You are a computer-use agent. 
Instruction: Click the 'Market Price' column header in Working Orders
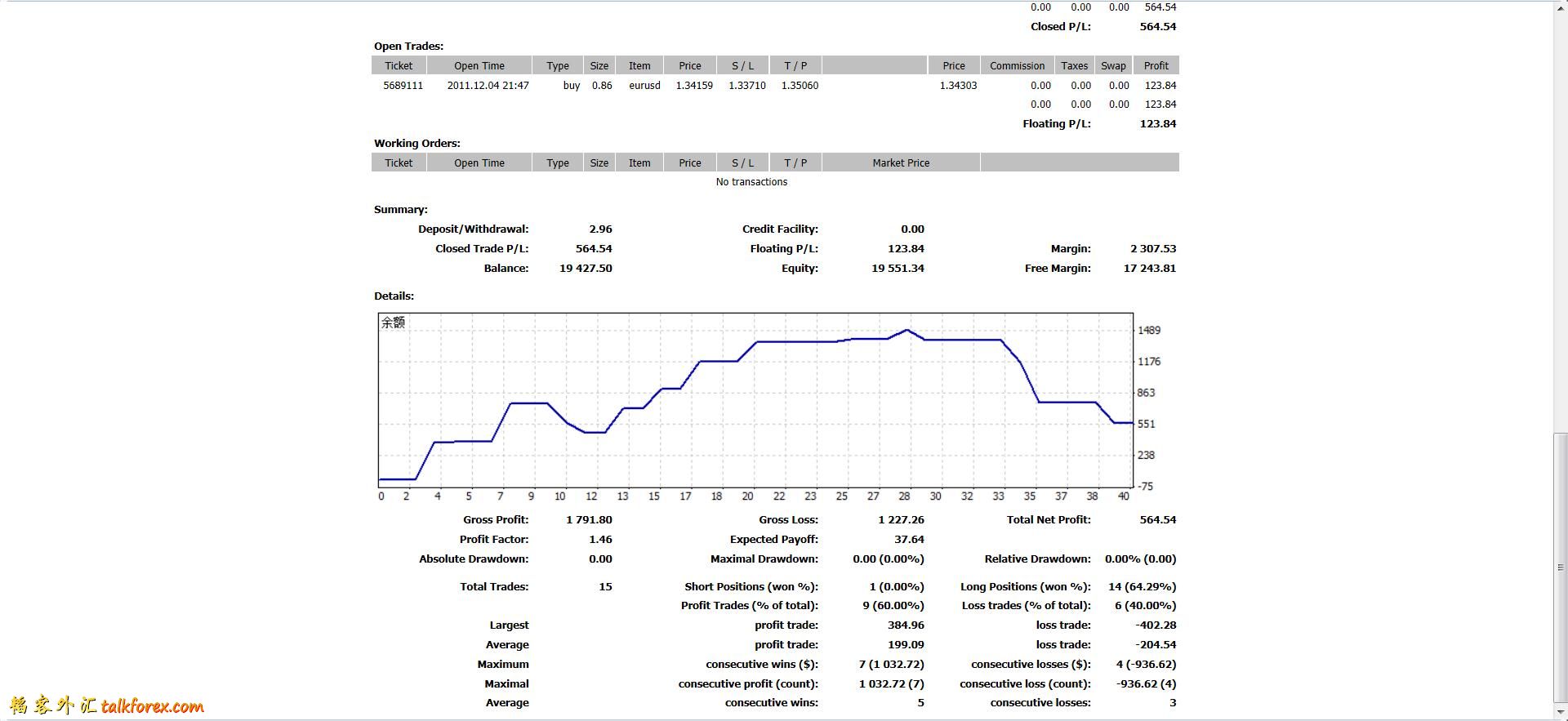click(x=901, y=162)
